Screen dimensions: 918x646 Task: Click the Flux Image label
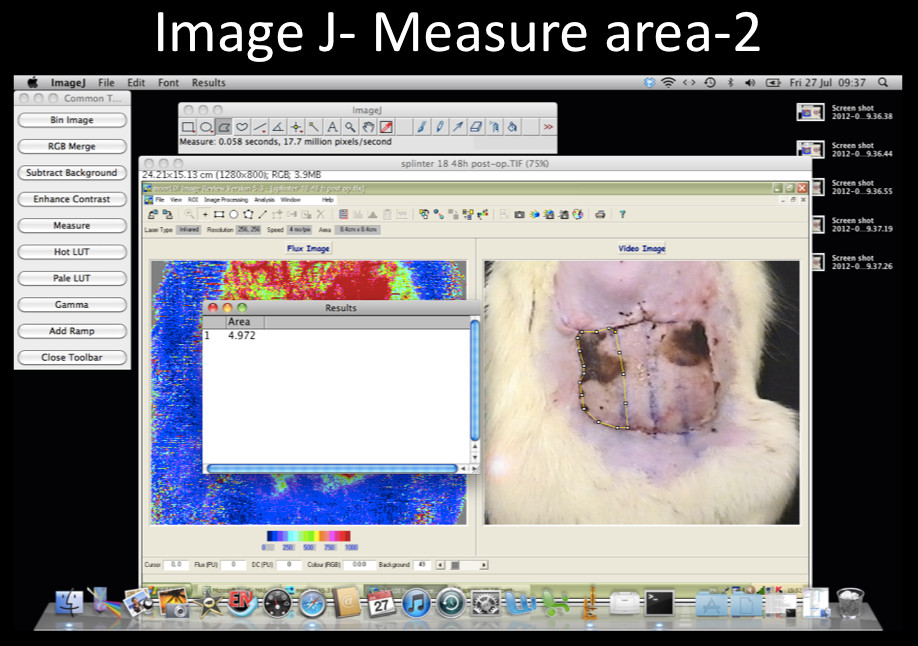[x=308, y=248]
